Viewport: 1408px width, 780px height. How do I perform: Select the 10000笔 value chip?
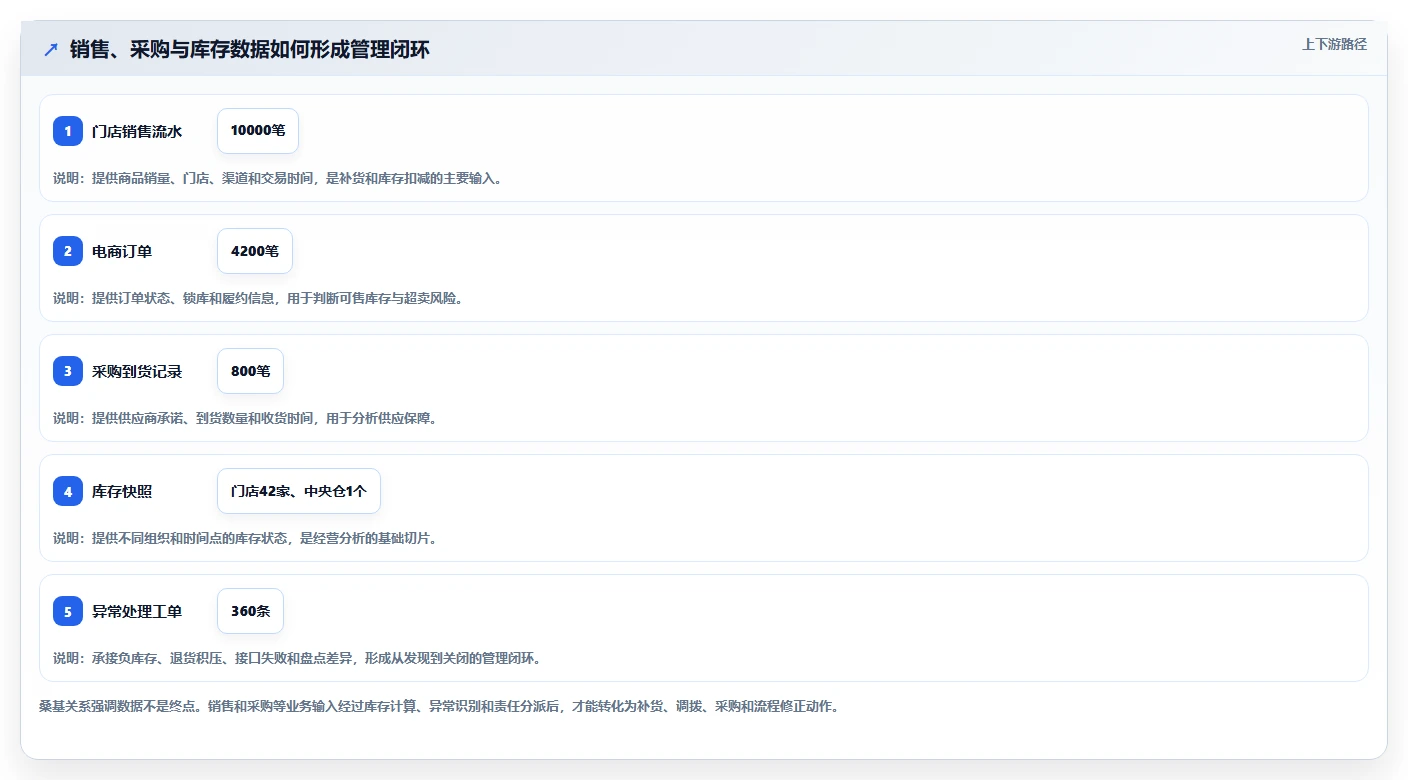coord(258,131)
